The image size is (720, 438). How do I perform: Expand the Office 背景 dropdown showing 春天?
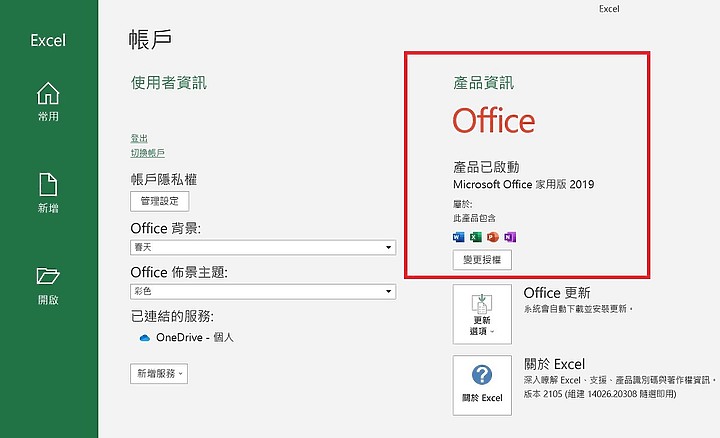point(263,247)
